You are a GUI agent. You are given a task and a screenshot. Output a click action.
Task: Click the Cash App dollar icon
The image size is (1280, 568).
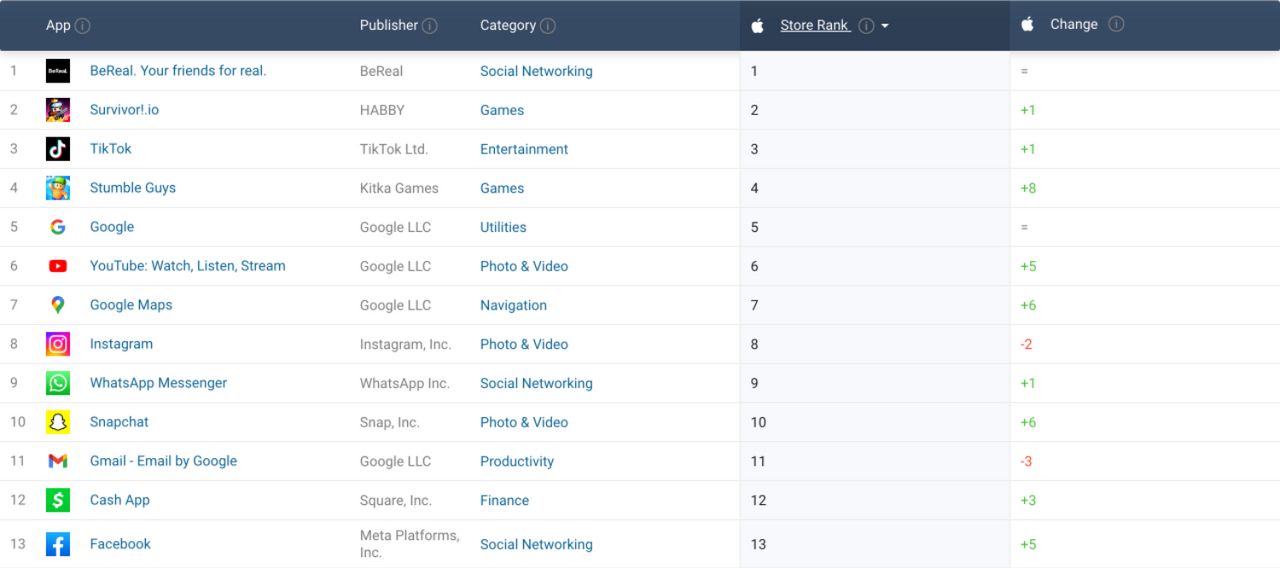tap(58, 500)
